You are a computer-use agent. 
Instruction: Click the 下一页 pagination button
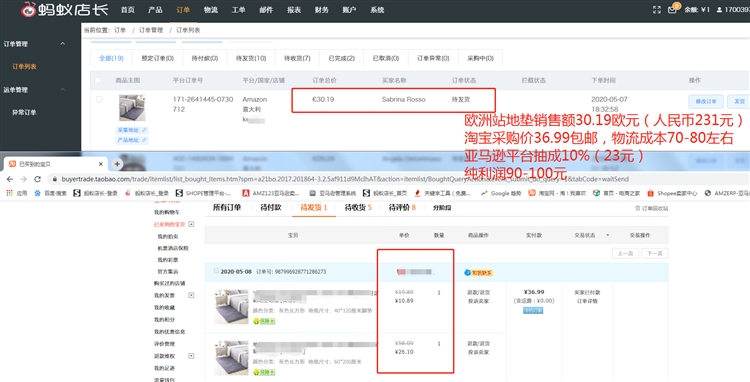click(x=654, y=253)
